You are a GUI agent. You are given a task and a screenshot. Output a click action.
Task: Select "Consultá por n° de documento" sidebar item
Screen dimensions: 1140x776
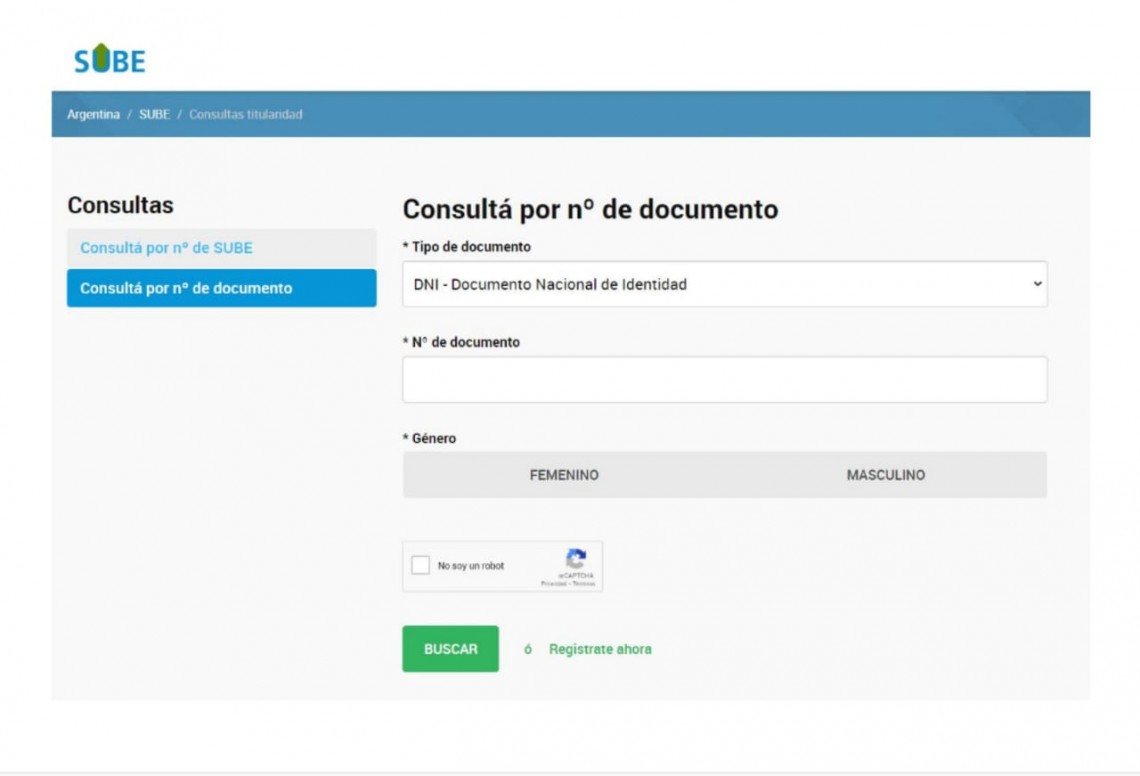click(186, 288)
